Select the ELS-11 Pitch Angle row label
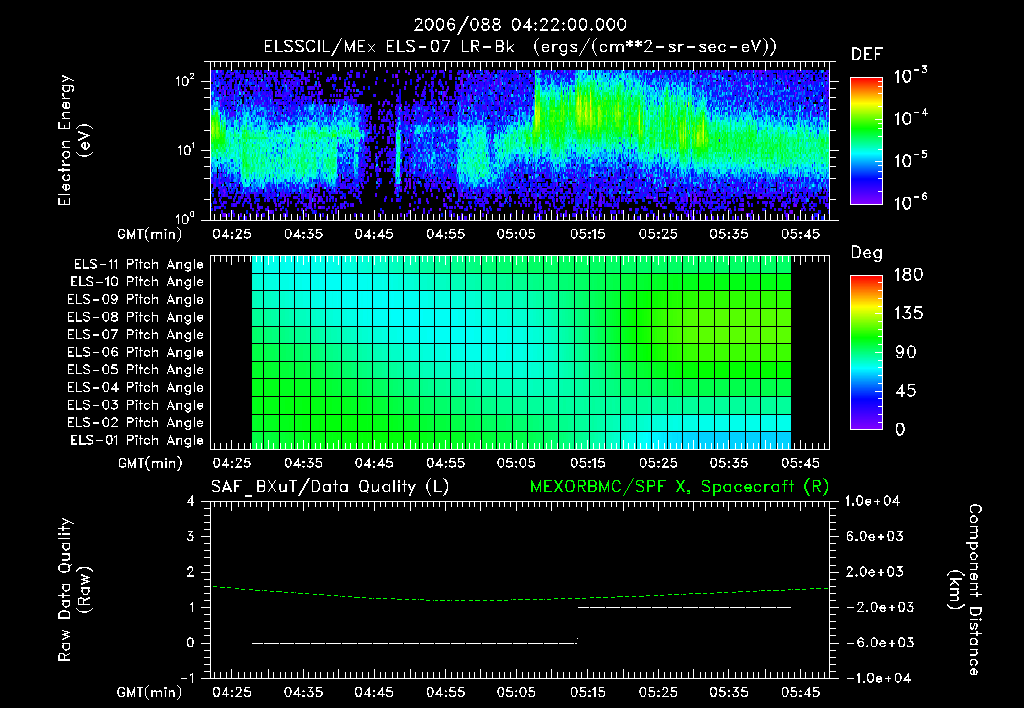The image size is (1024, 708). point(138,265)
